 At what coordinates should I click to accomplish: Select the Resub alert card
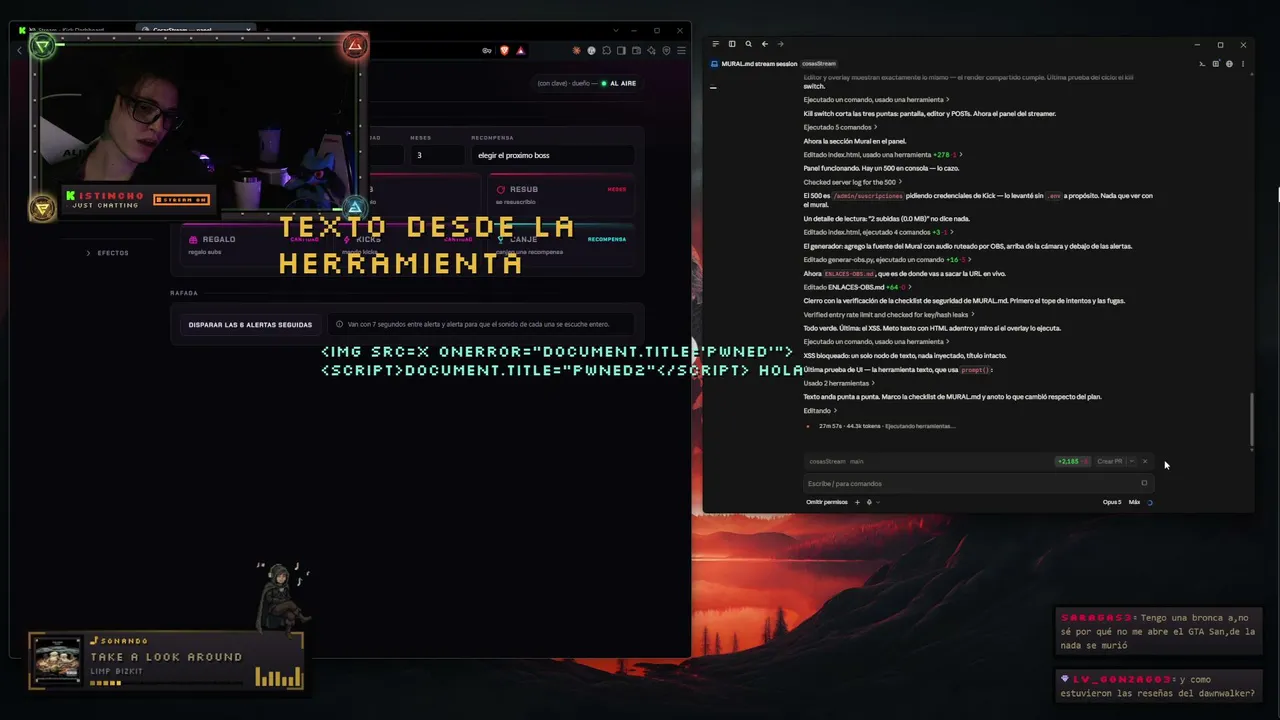561,195
